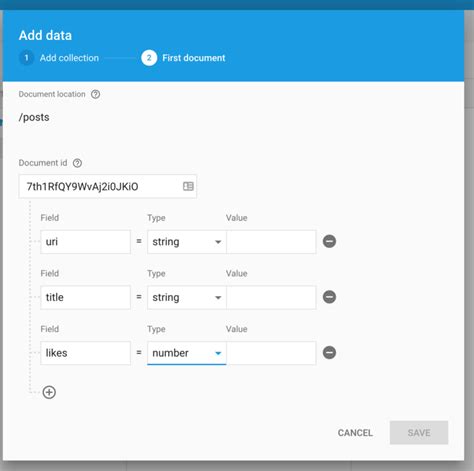Switch to the Add collection step
This screenshot has width=474, height=471.
click(69, 58)
